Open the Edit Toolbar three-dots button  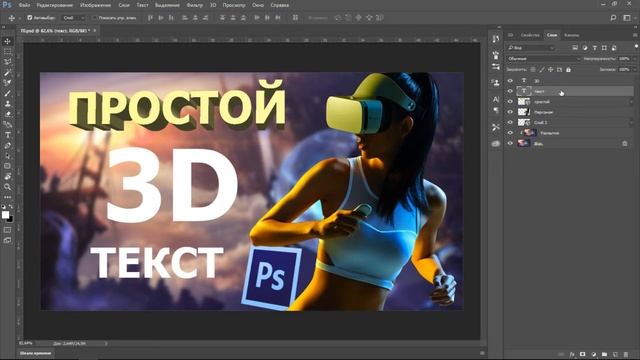(x=7, y=197)
